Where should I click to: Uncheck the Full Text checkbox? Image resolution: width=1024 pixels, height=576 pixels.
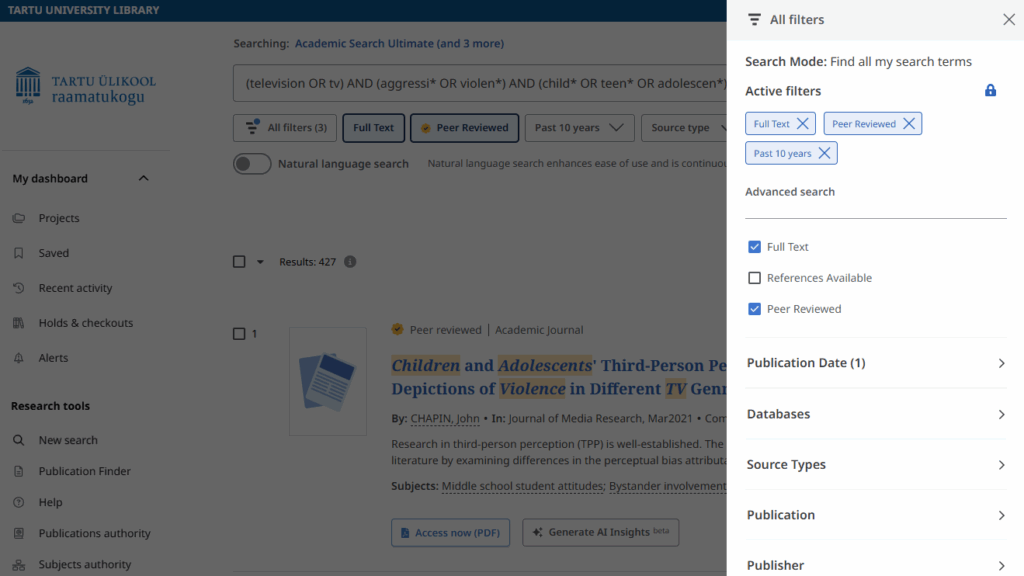755,247
